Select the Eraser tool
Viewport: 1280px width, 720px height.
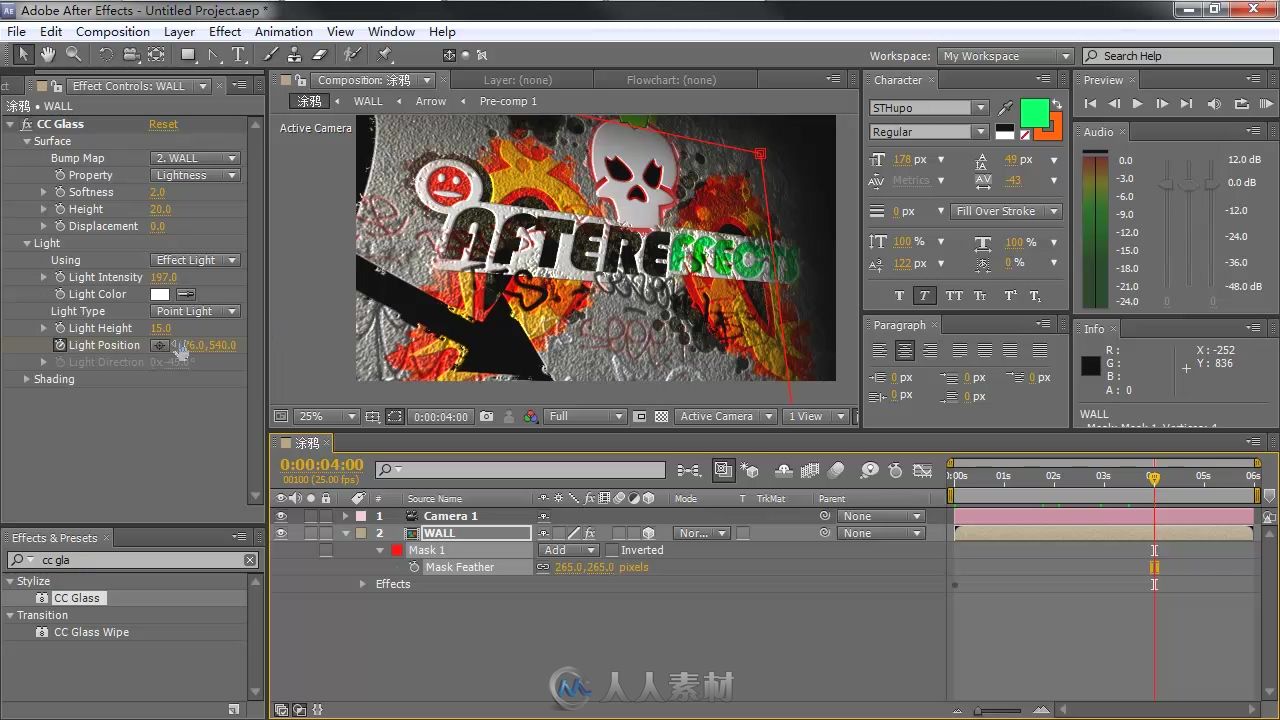pos(320,55)
